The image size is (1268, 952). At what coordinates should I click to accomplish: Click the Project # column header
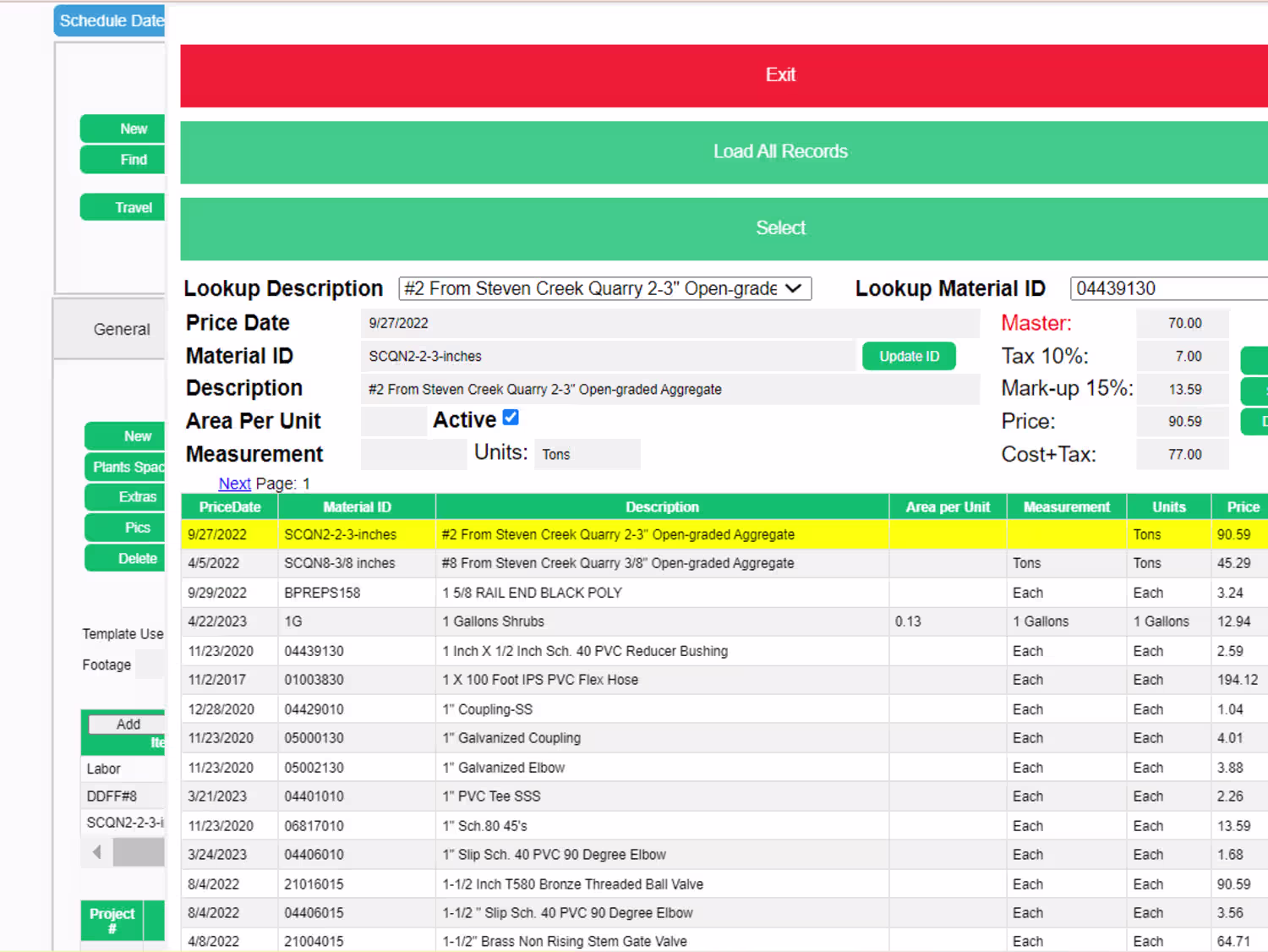click(112, 921)
